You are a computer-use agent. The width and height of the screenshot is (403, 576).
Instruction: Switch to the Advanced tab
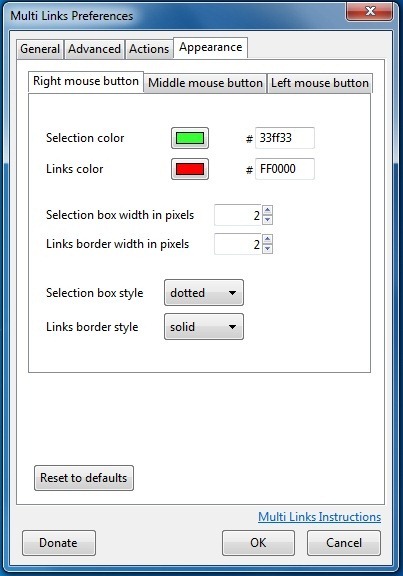coord(94,49)
